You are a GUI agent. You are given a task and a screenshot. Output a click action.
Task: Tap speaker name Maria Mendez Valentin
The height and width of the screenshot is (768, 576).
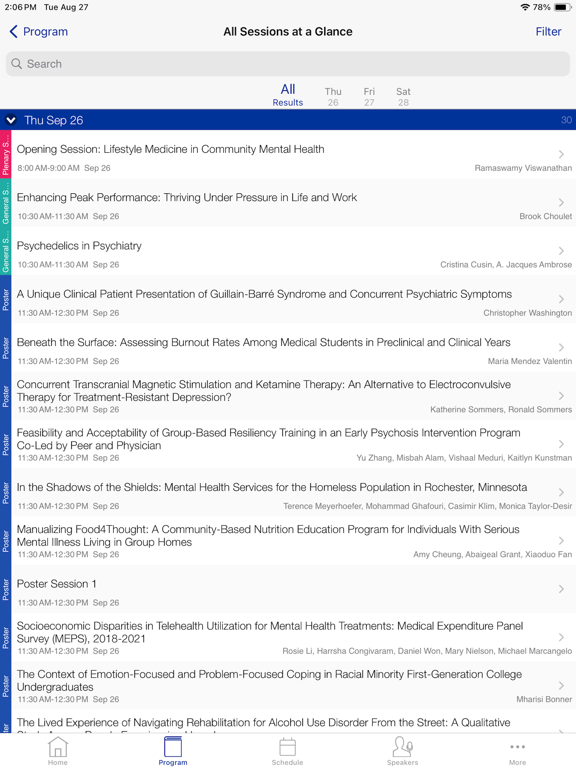[x=530, y=361]
